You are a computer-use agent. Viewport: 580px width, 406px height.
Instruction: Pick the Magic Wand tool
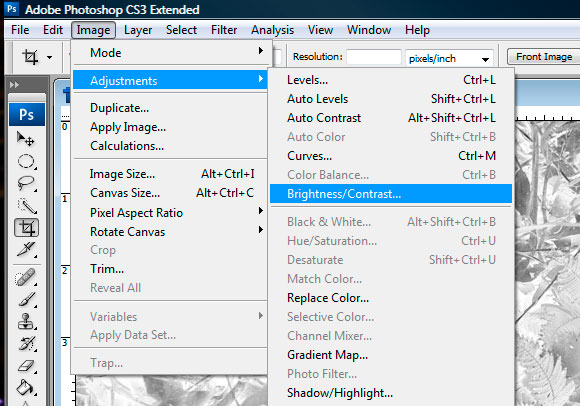[27, 206]
